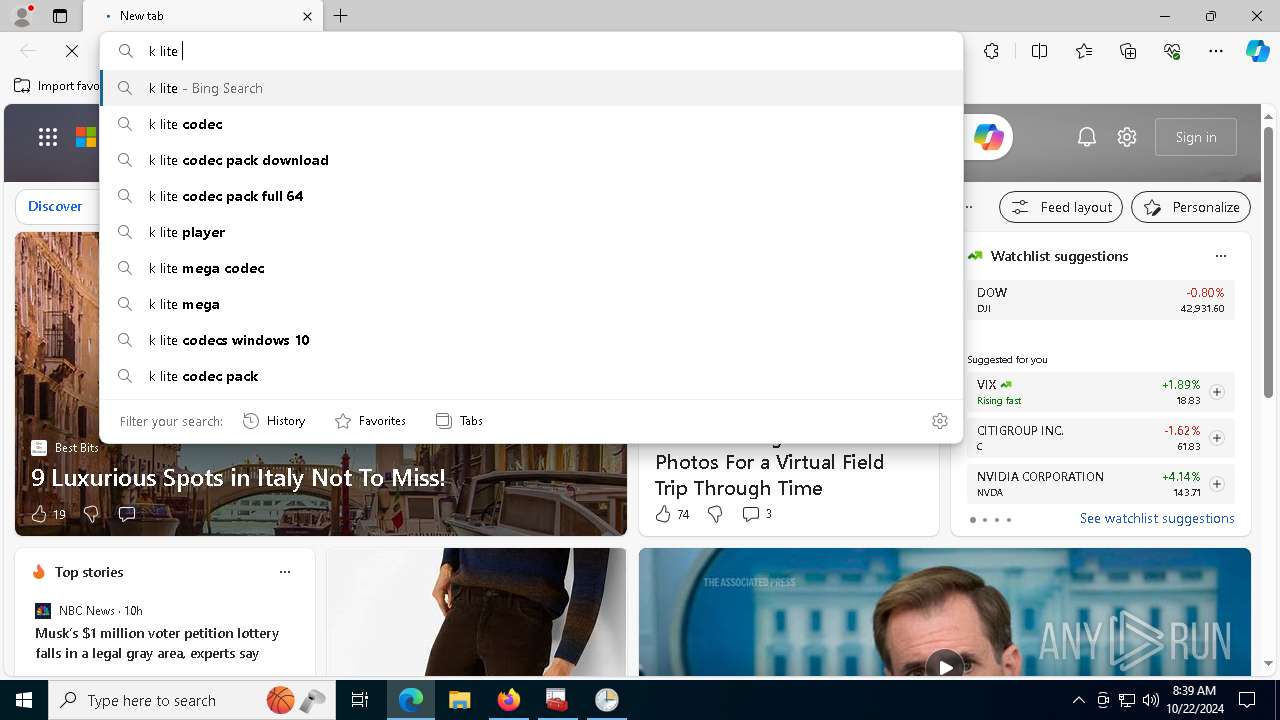1280x720 pixels.
Task: Open Collections toolbar icon
Action: (1128, 51)
